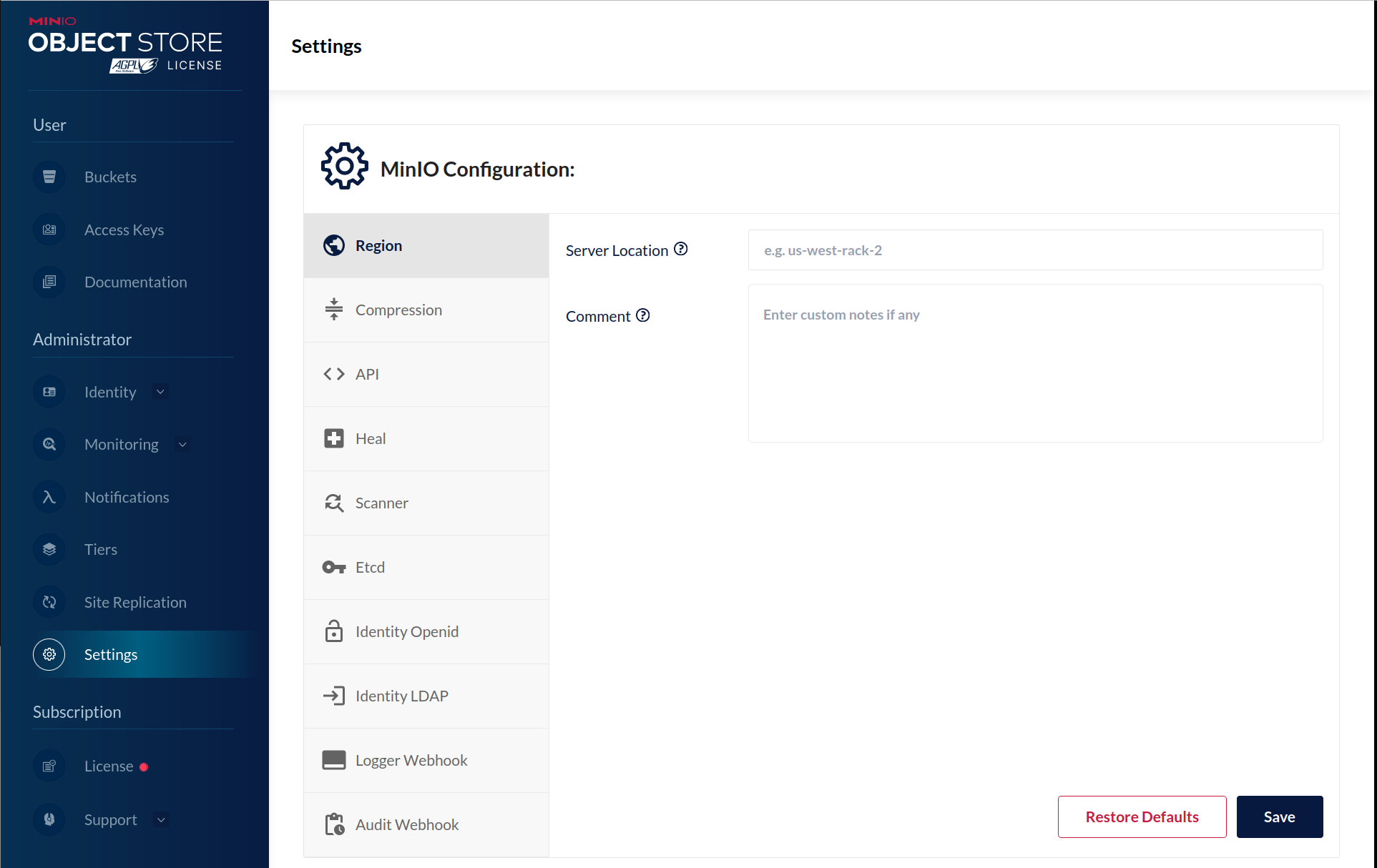
Task: Click the Settings gear icon in sidebar
Action: 49,654
